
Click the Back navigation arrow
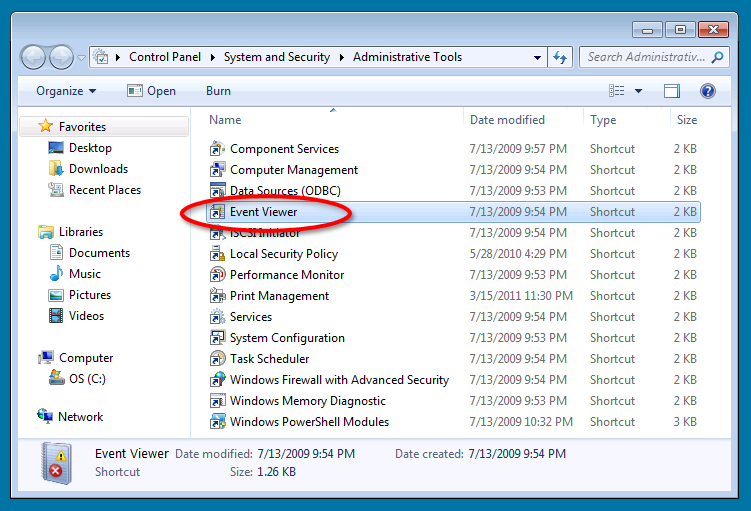click(33, 58)
